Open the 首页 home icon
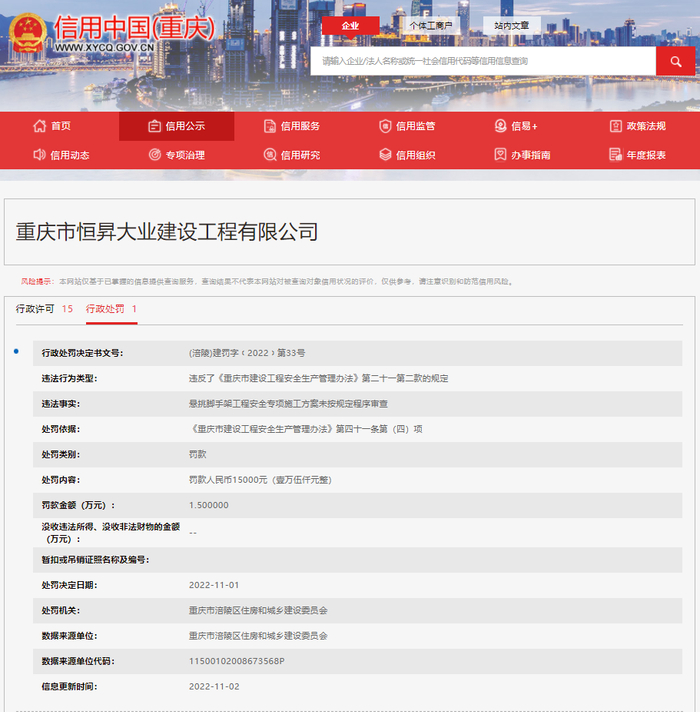 (x=39, y=126)
